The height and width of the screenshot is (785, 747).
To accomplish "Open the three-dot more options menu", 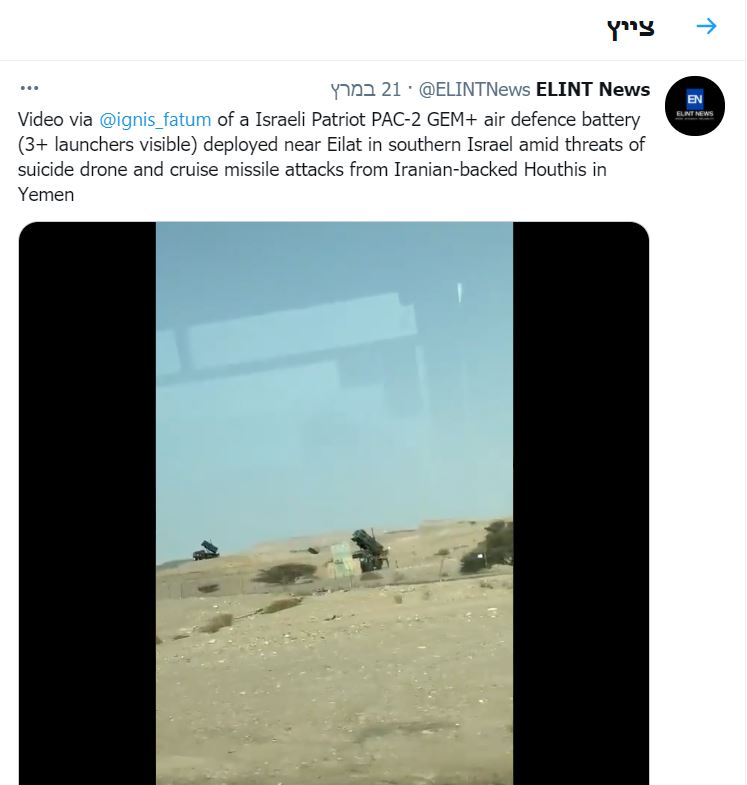I will [29, 89].
